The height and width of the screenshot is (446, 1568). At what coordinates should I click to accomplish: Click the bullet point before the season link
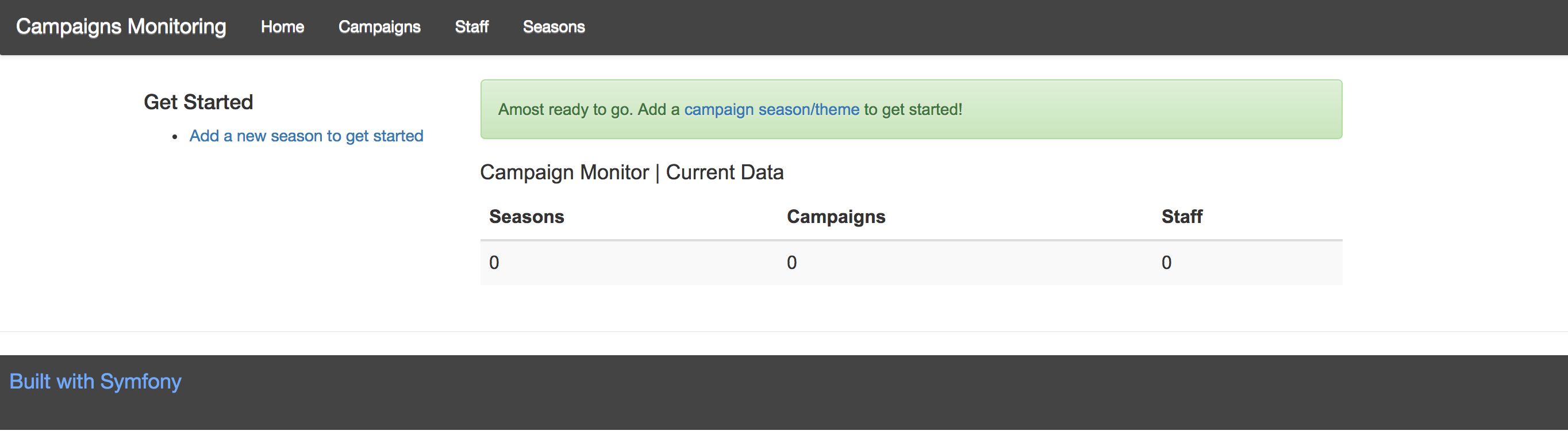[x=175, y=137]
